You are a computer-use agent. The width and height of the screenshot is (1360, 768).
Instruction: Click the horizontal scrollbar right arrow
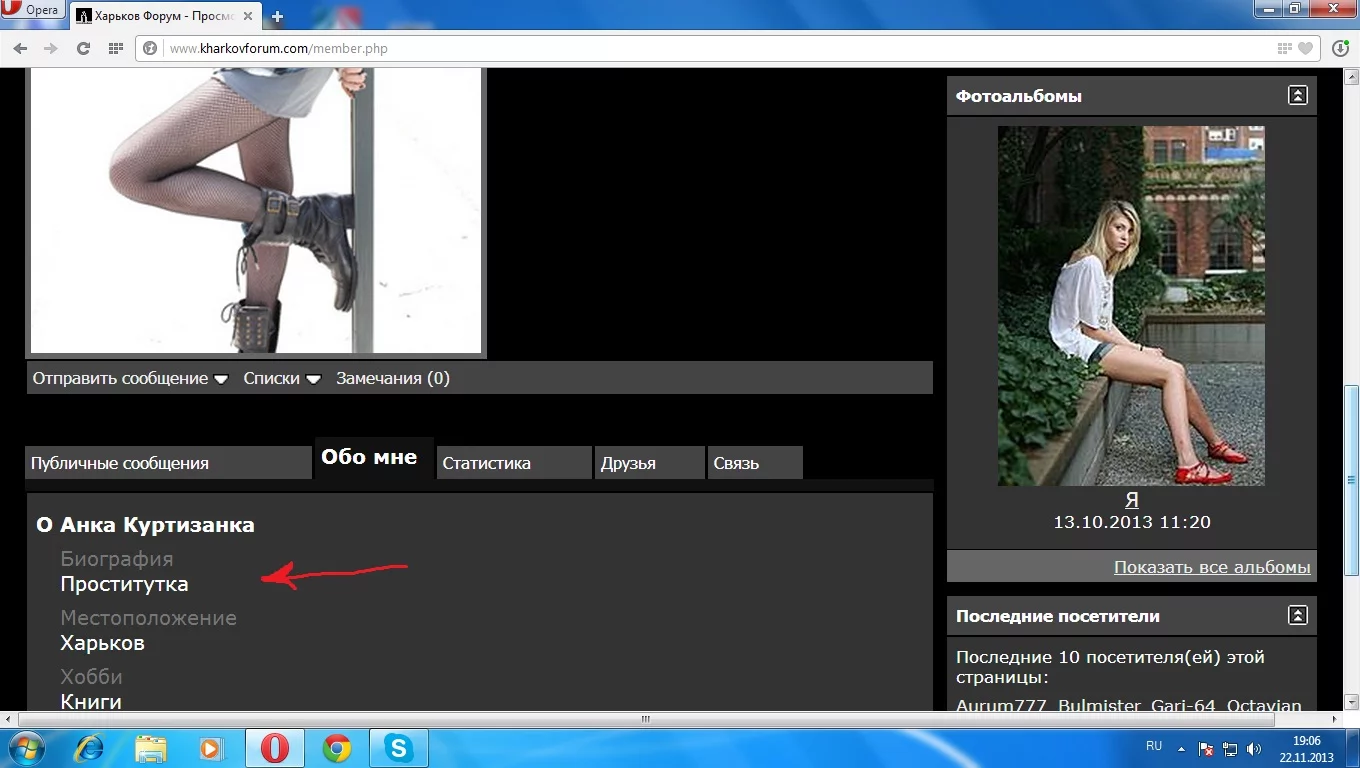point(1334,719)
